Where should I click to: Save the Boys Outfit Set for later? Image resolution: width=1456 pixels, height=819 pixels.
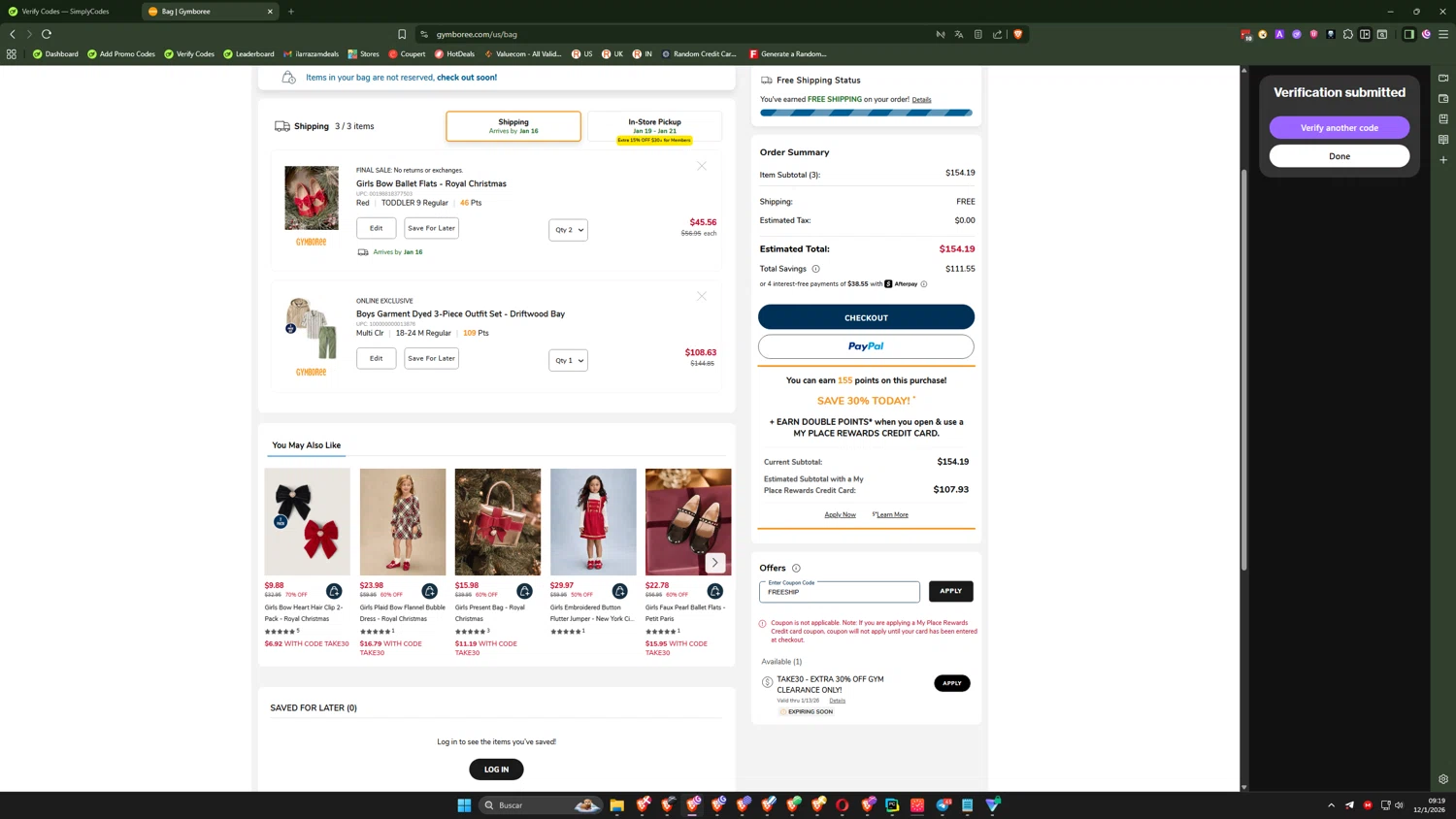pos(431,358)
